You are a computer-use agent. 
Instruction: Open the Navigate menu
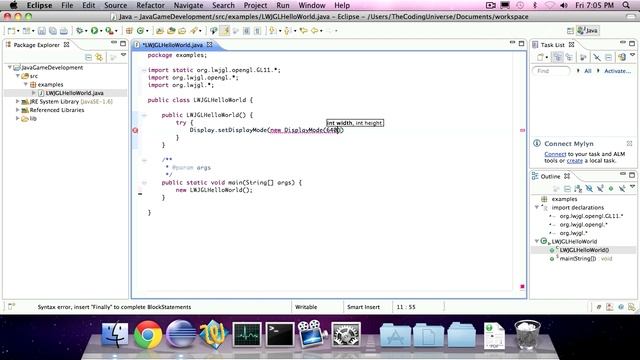coord(188,5)
